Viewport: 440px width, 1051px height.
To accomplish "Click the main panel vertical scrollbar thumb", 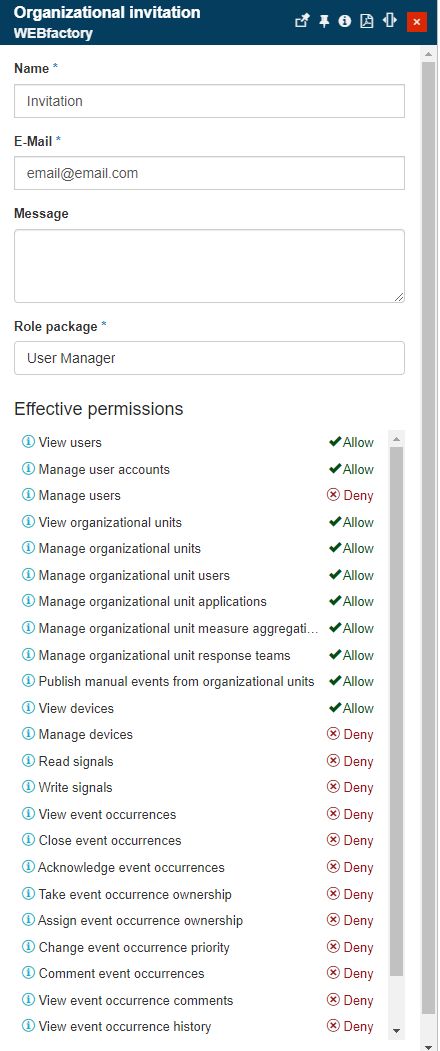I will click(x=428, y=536).
